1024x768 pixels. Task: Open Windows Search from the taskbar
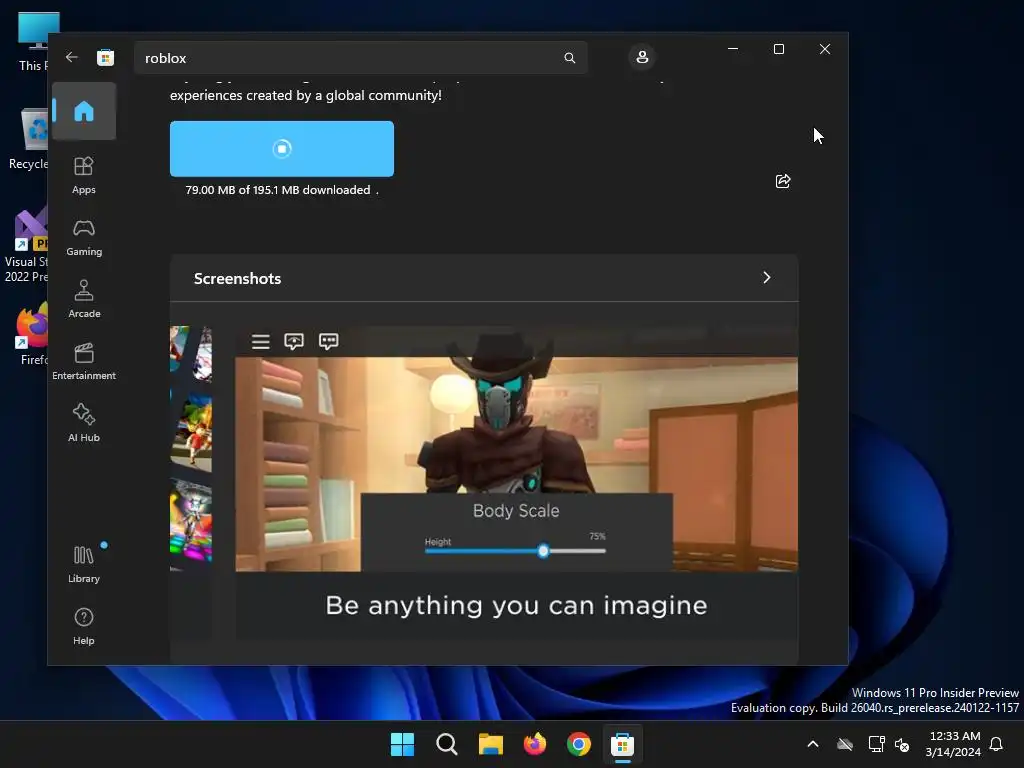pyautogui.click(x=447, y=744)
